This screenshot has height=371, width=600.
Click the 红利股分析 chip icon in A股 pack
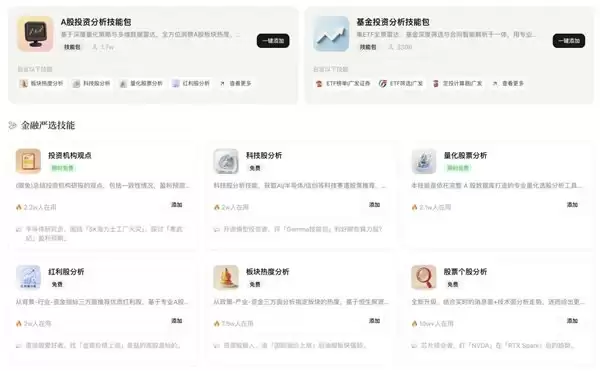(176, 83)
